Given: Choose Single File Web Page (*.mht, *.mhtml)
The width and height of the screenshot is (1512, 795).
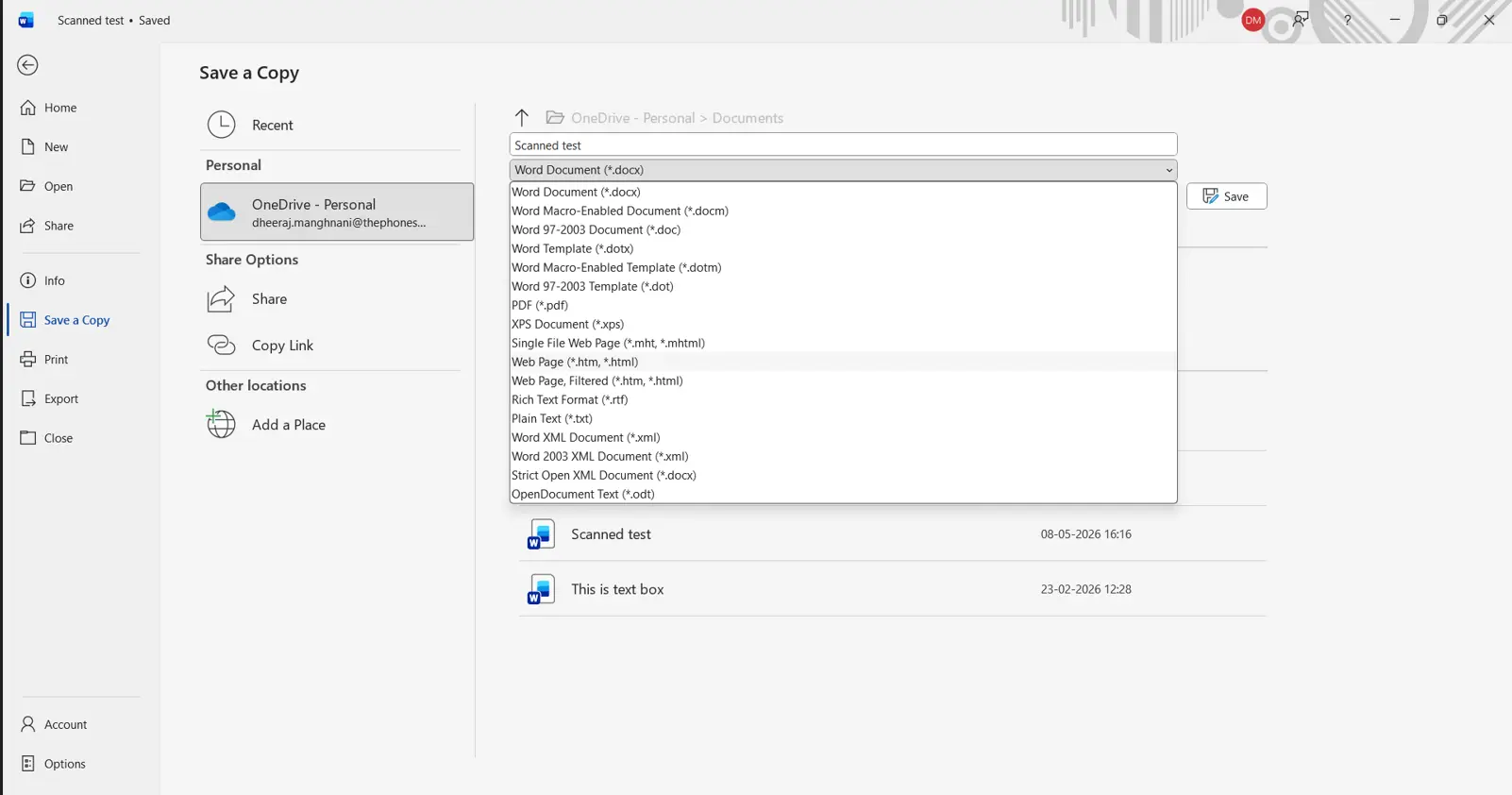Looking at the screenshot, I should click(x=843, y=343).
